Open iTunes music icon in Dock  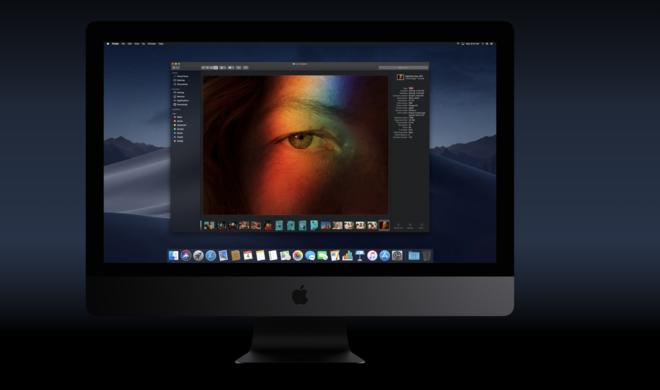point(372,255)
